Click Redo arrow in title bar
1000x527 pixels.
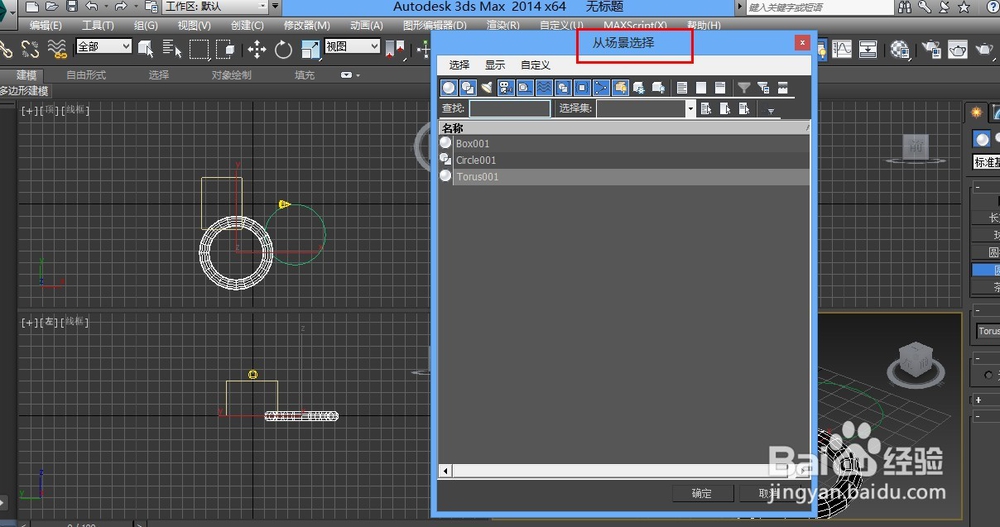[x=121, y=7]
